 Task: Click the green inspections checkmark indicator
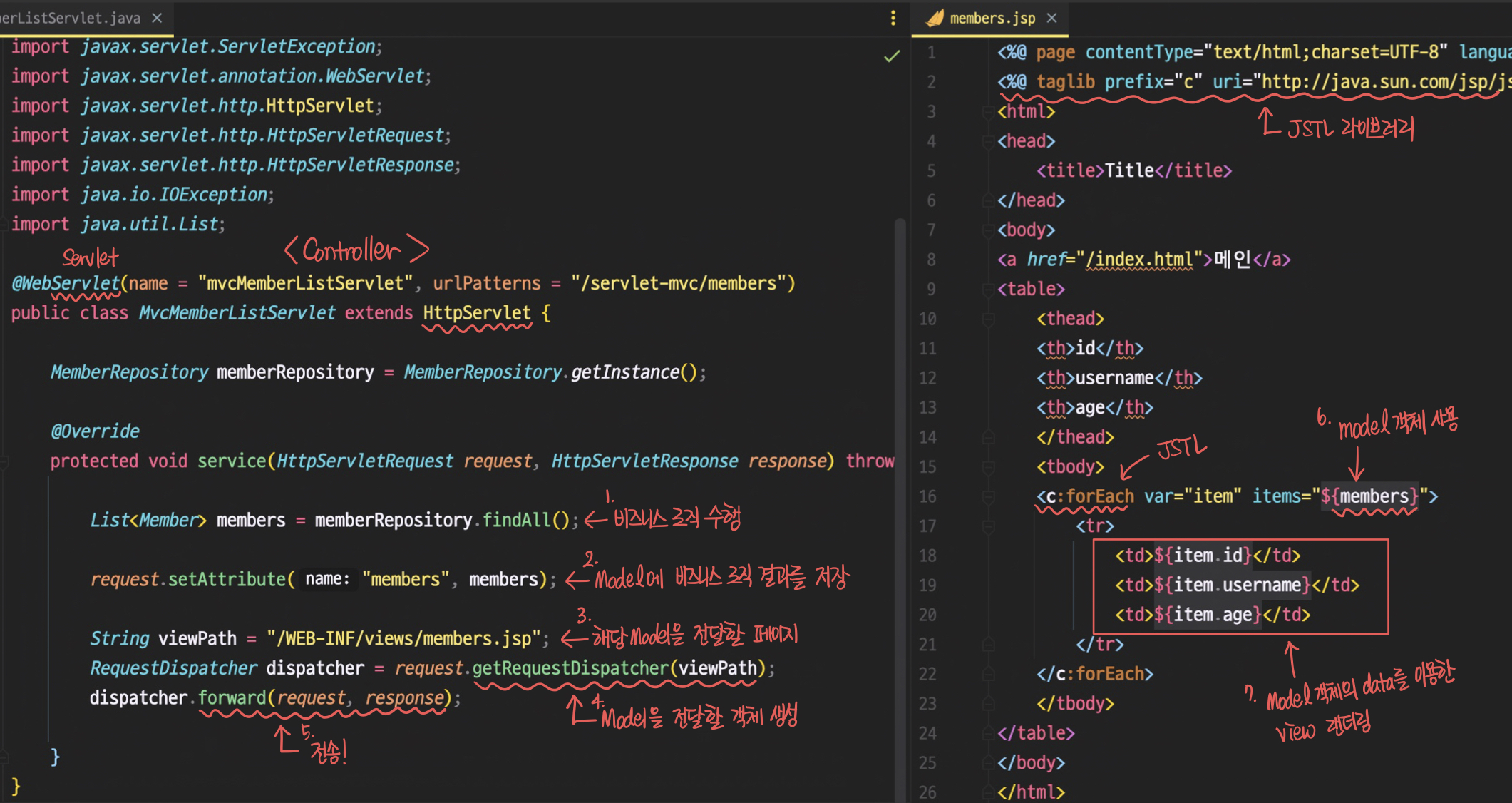(891, 56)
